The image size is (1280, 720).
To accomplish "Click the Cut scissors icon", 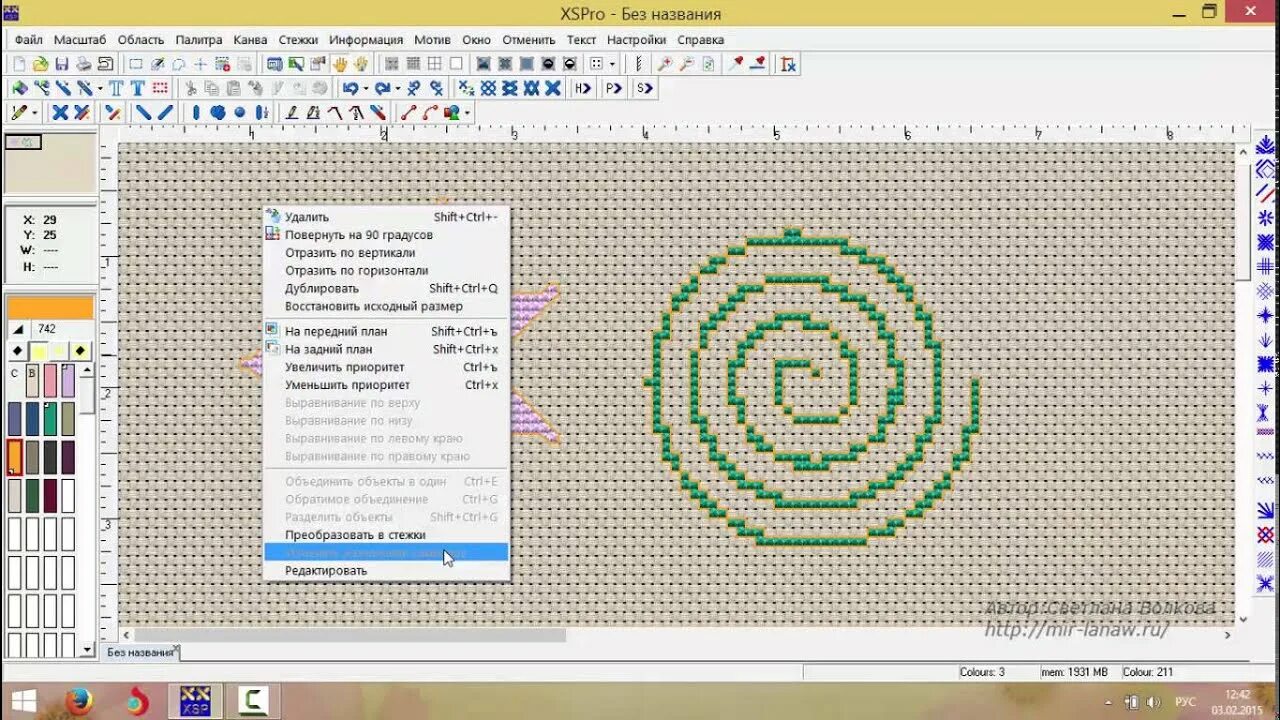I will (x=190, y=88).
